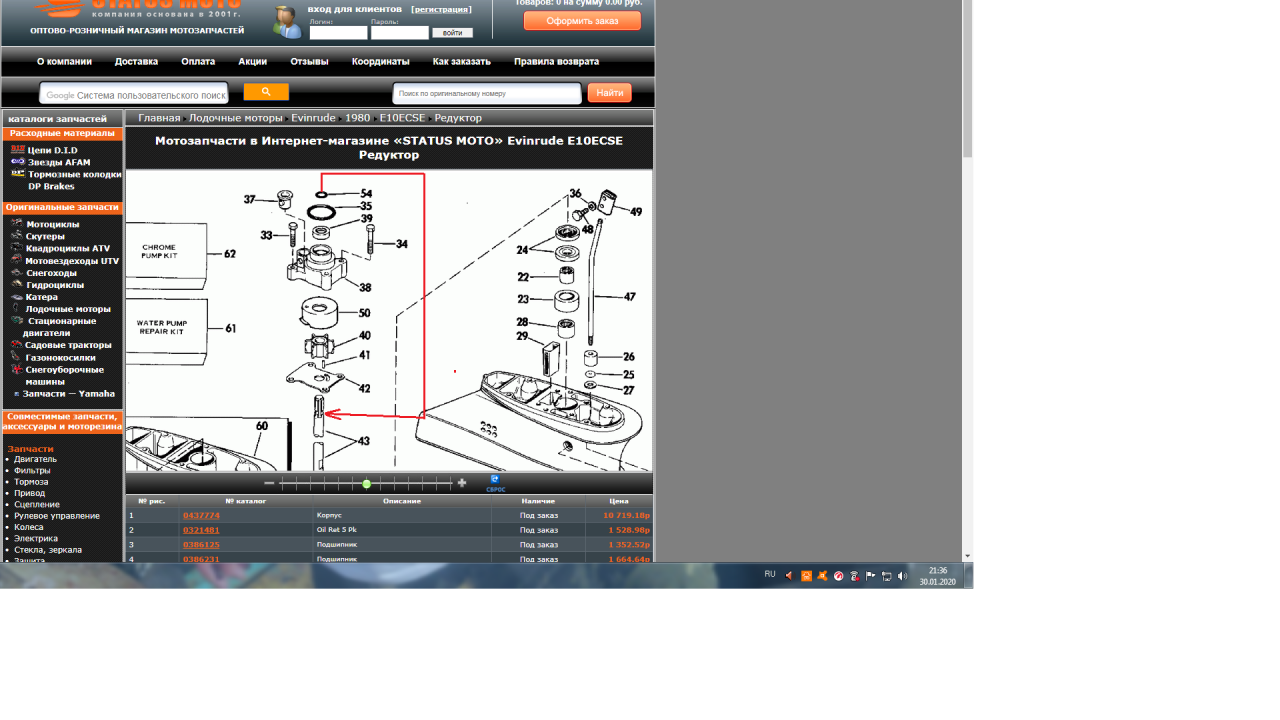Open the Газонокосилки catalog

point(61,357)
